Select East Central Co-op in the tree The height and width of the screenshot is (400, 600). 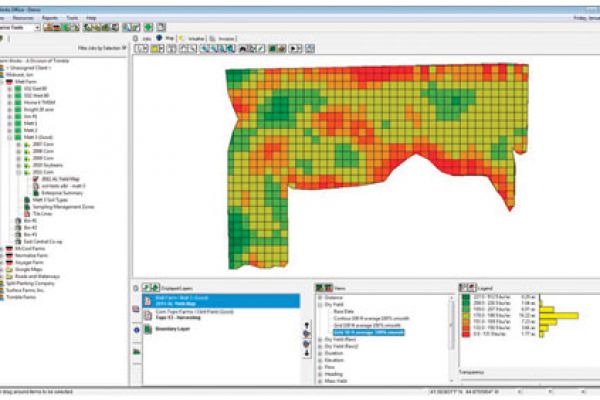[x=42, y=242]
